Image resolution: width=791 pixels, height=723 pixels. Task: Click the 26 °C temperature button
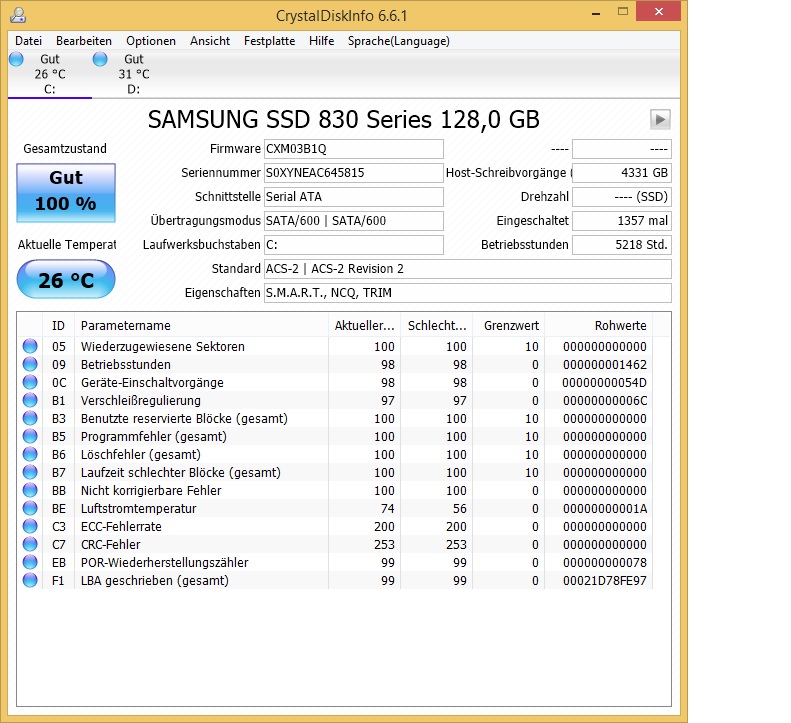click(x=66, y=280)
